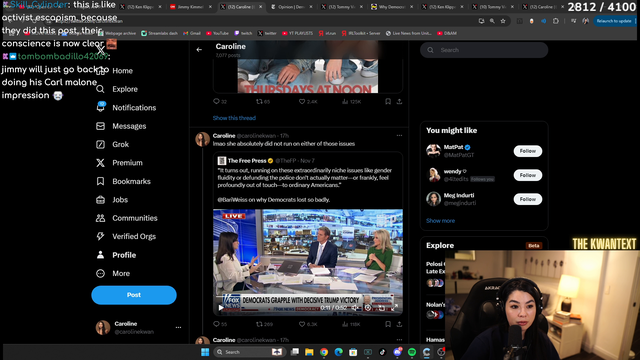Open Grok from the sidebar
The image size is (640, 360).
(100, 144)
